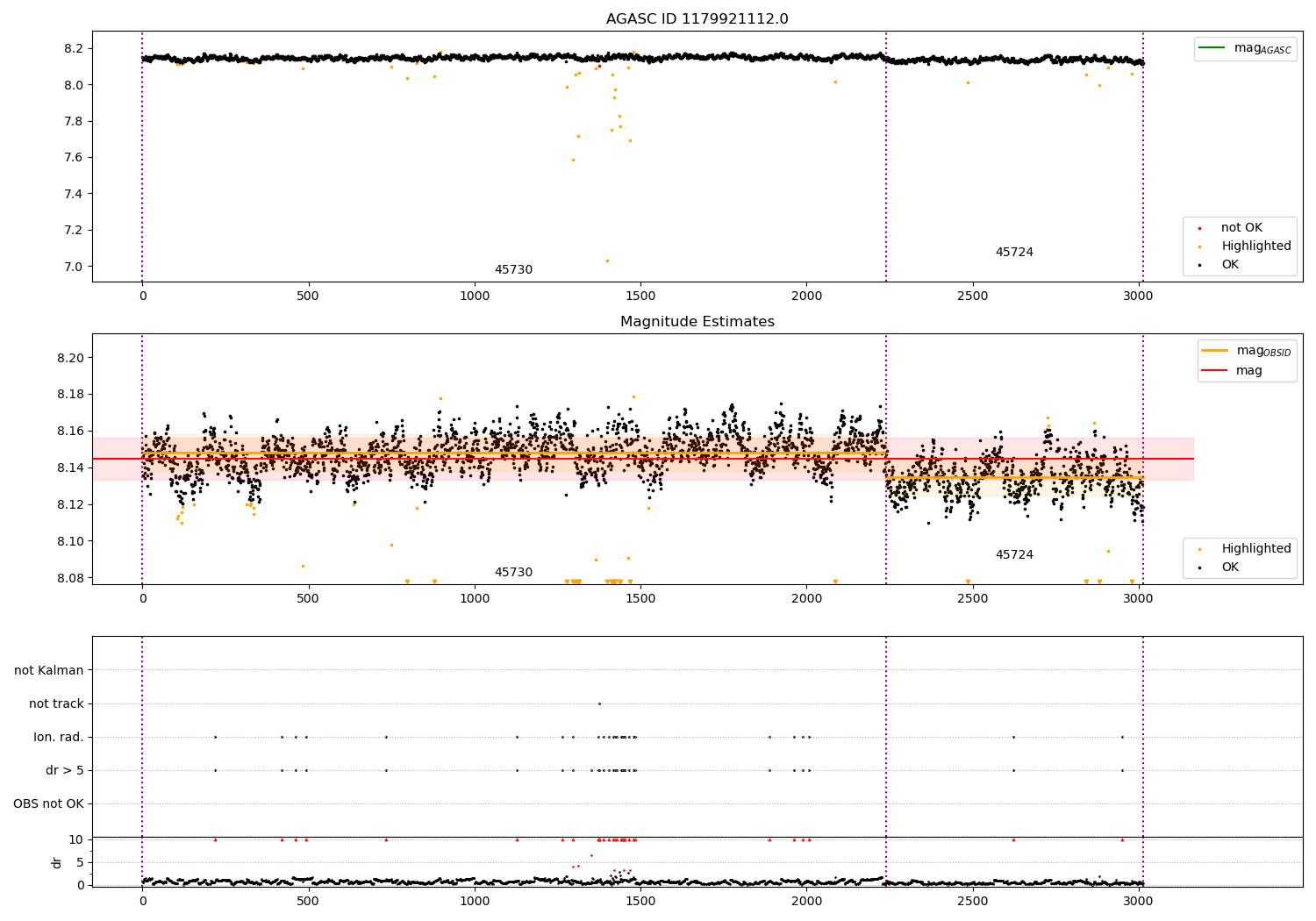Click '1500' x-axis tick under top panel
The image size is (1316, 921).
640,296
